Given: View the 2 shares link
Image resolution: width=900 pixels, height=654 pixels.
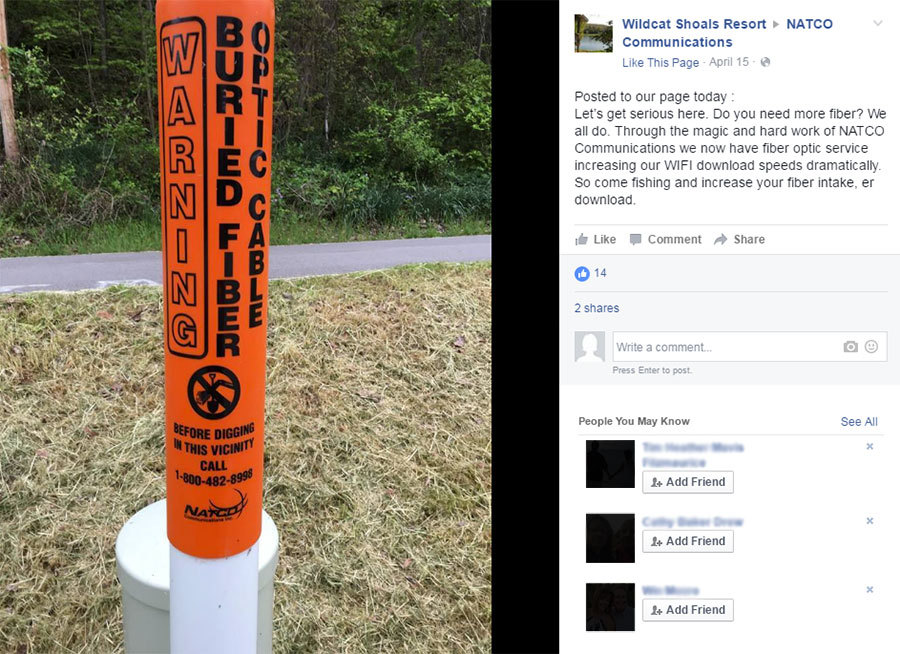Looking at the screenshot, I should pyautogui.click(x=597, y=308).
